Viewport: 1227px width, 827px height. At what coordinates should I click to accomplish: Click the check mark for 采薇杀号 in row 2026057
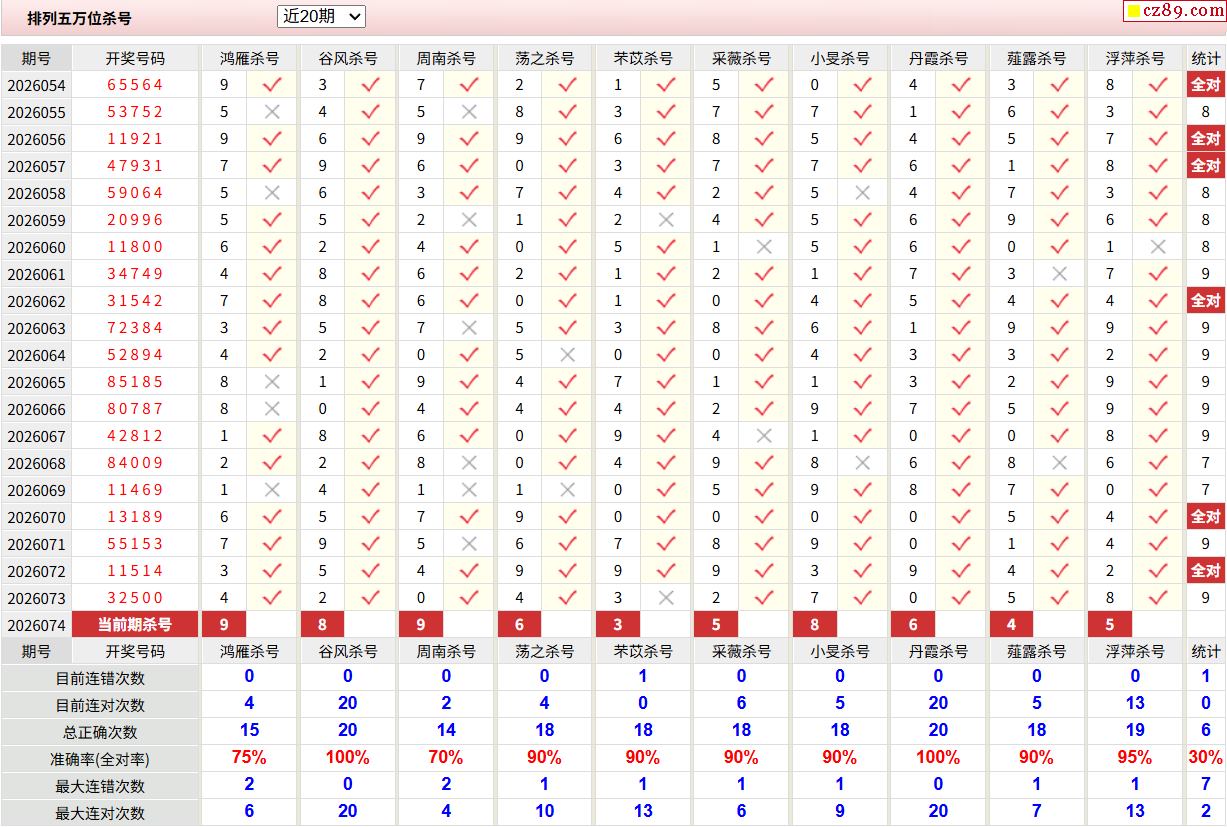[x=765, y=166]
